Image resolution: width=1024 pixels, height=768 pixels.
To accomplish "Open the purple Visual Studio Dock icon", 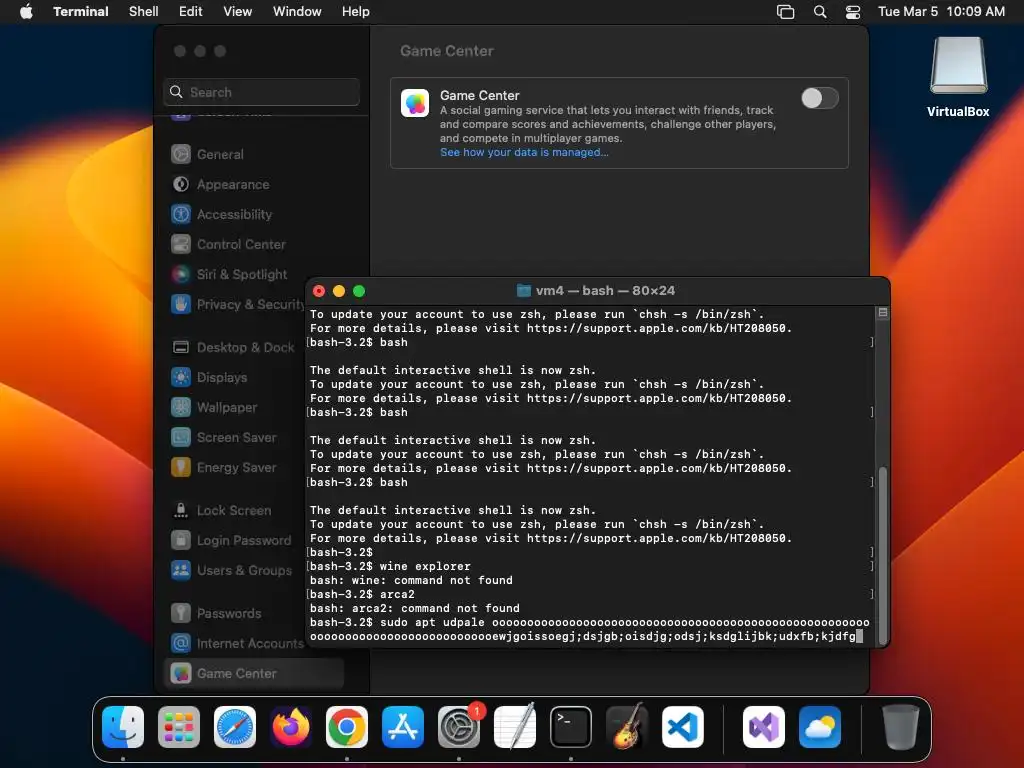I will pos(764,727).
